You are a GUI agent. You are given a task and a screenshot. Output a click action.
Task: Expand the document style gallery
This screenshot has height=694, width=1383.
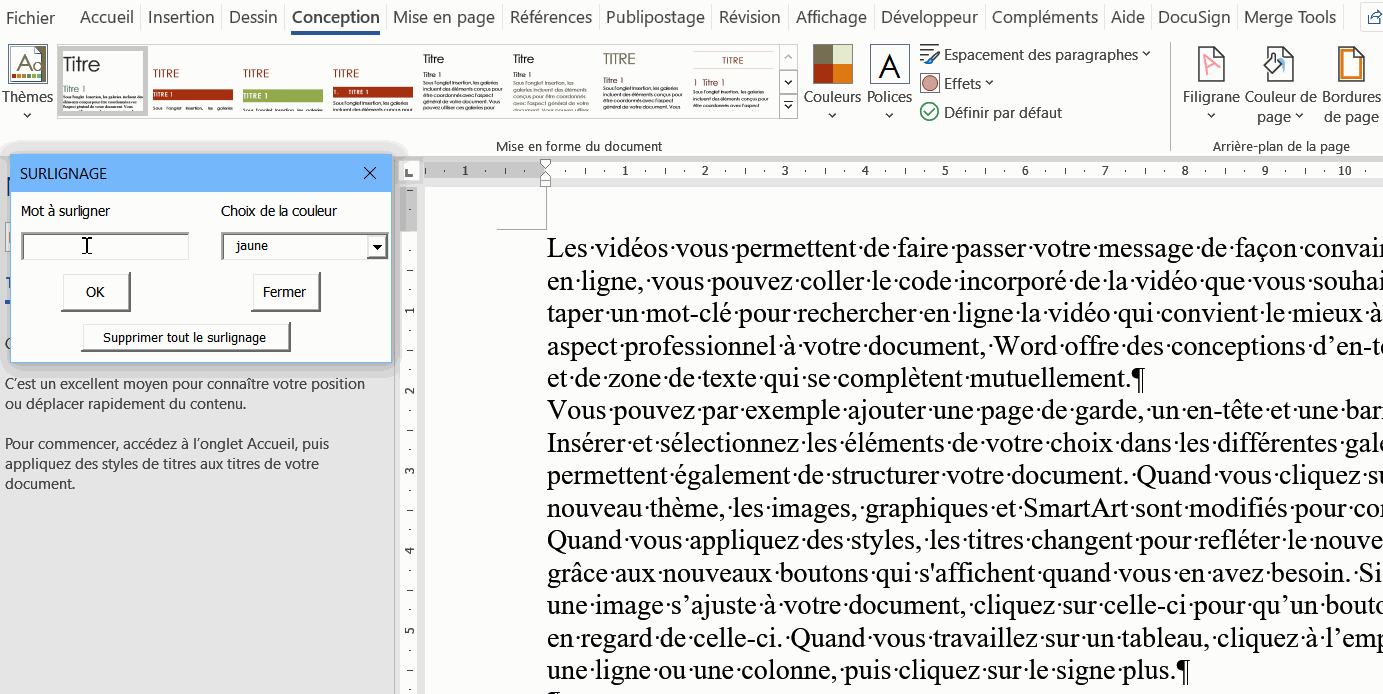[x=788, y=106]
